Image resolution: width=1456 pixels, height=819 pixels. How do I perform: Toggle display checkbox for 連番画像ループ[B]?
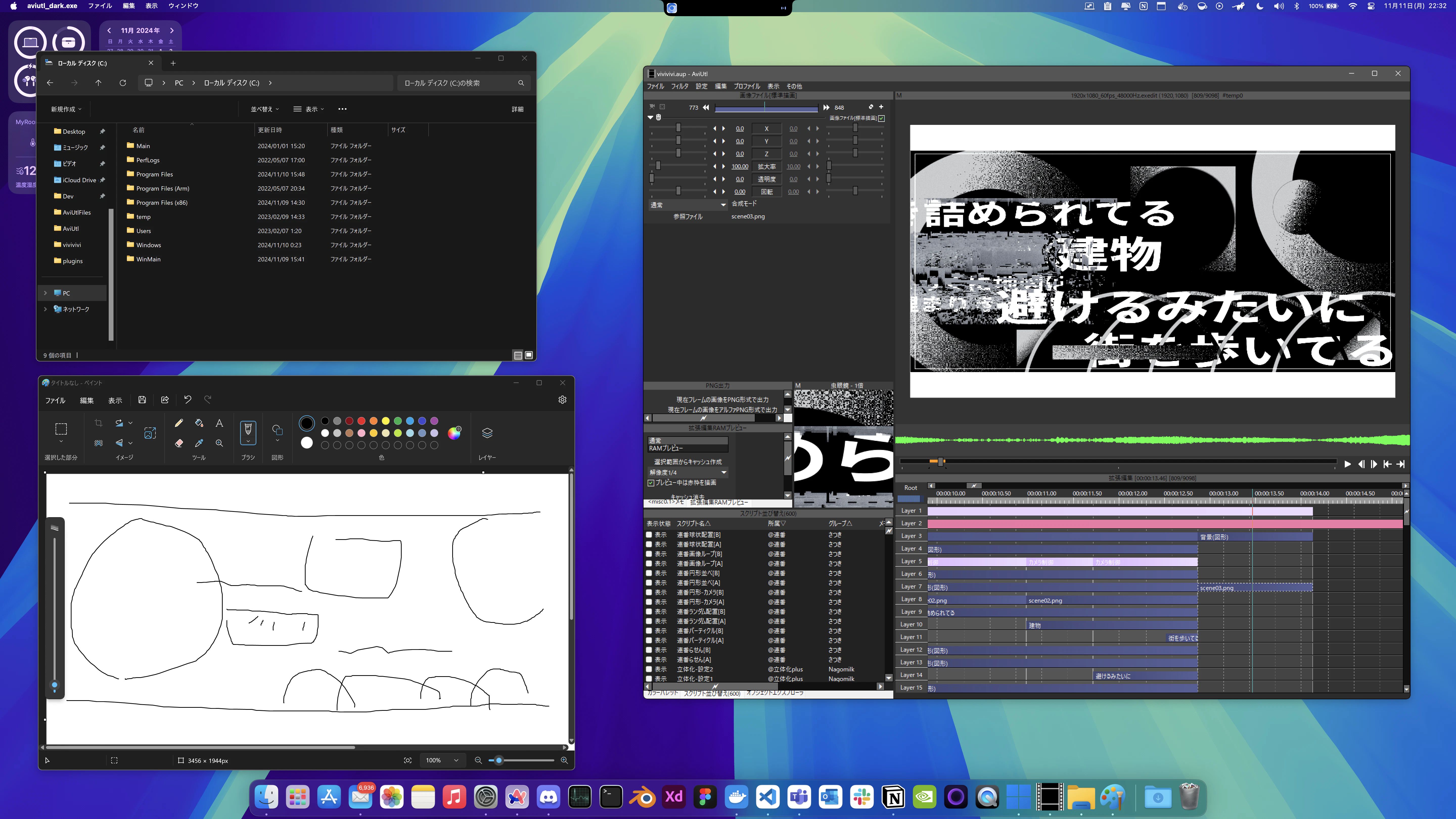[x=649, y=554]
